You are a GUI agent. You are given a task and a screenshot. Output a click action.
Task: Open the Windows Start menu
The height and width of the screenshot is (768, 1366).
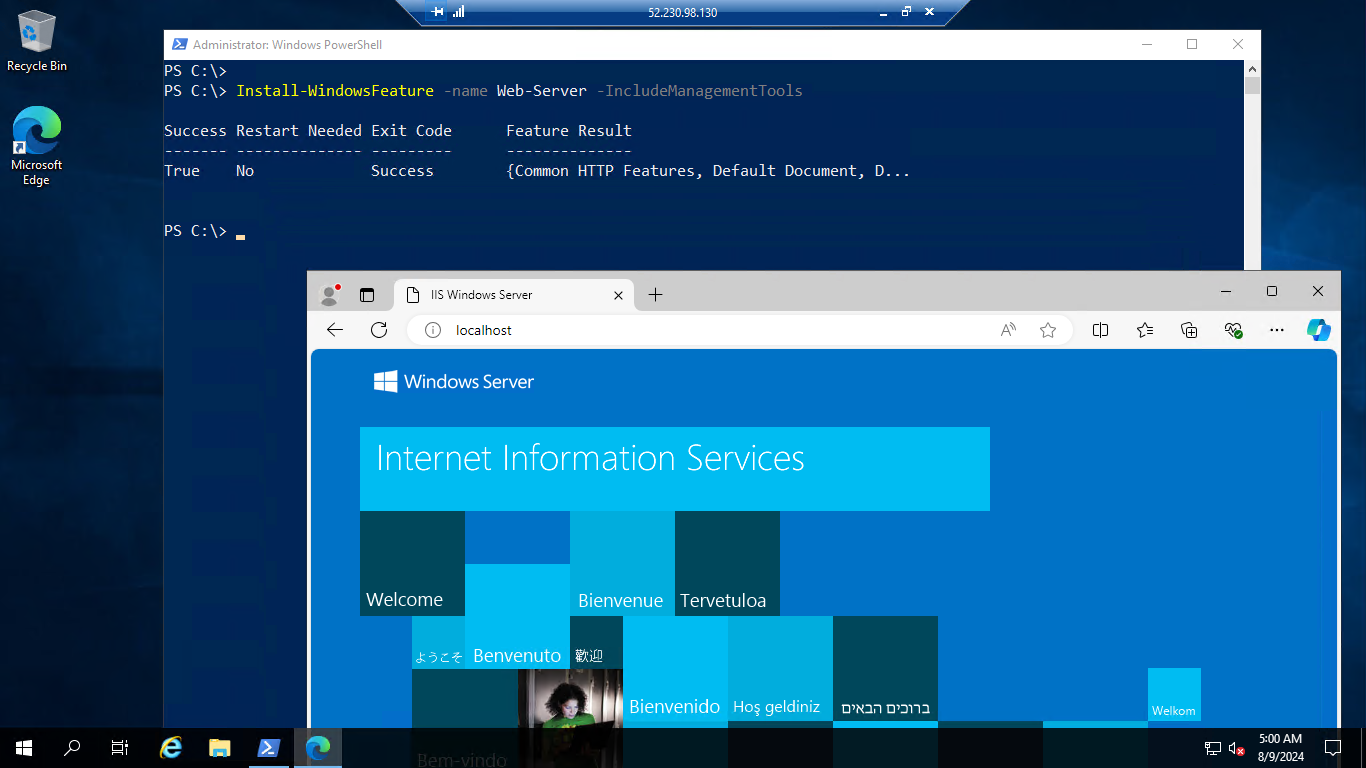tap(24, 747)
